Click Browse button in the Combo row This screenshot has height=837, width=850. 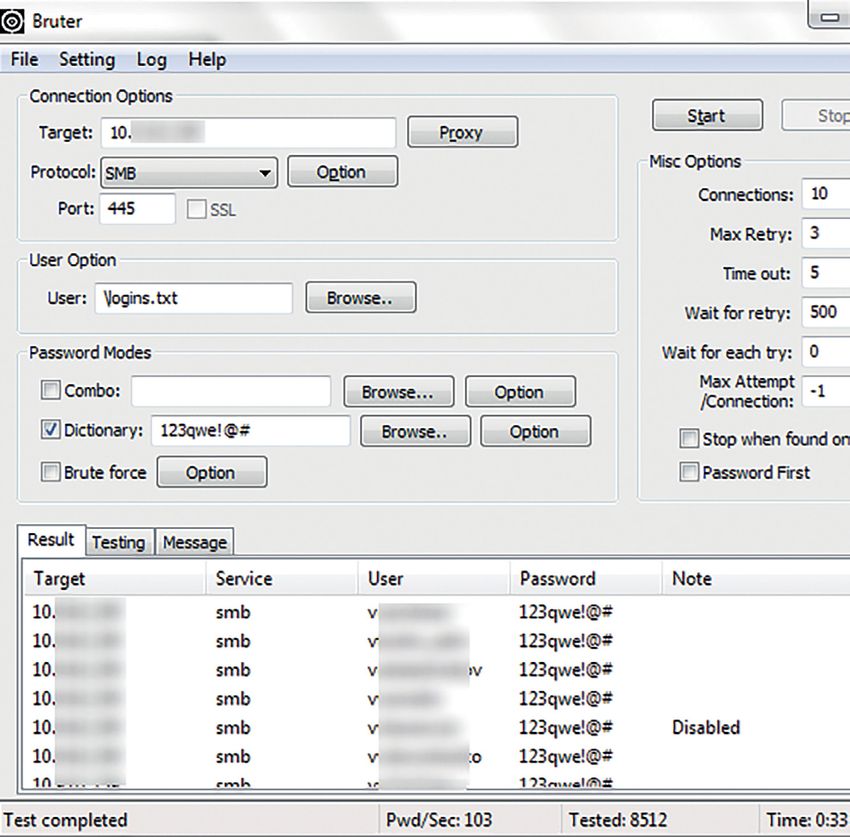398,391
